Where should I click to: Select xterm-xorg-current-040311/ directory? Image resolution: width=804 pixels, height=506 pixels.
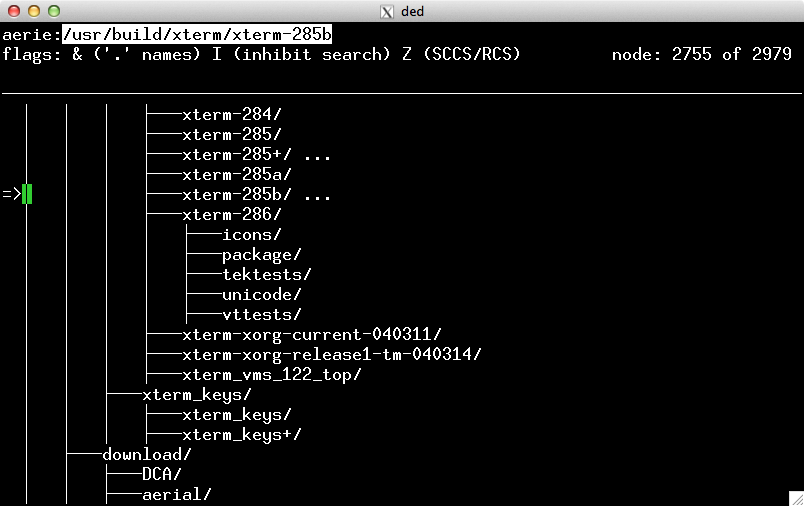tap(311, 334)
